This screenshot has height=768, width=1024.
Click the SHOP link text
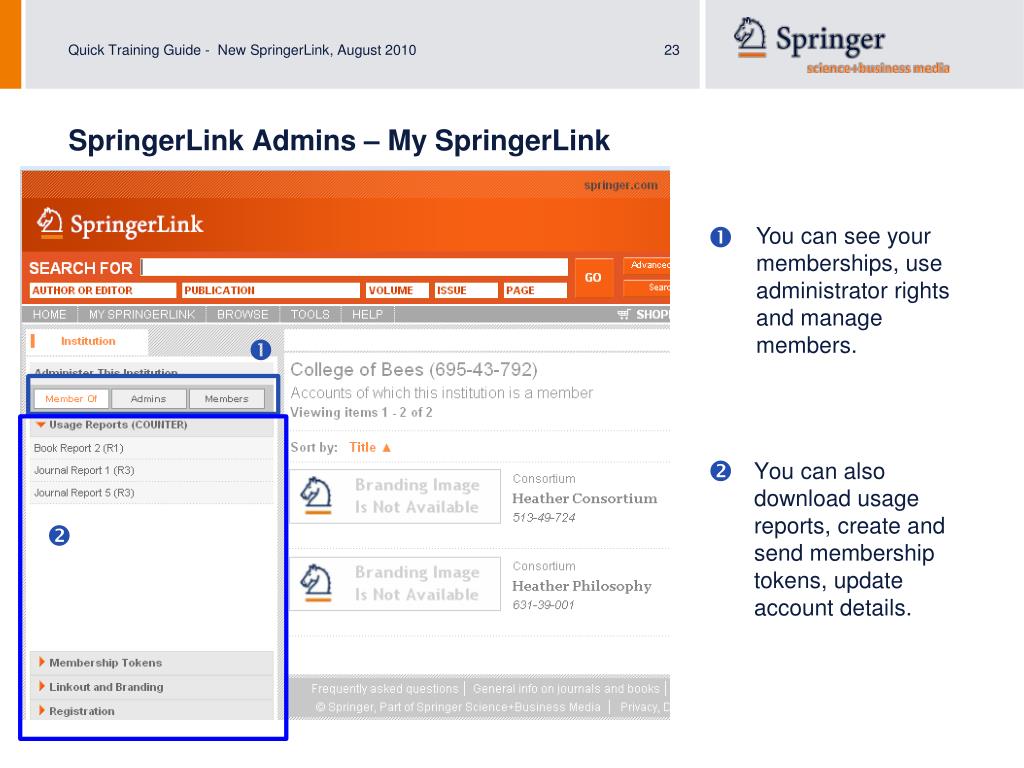tap(652, 315)
